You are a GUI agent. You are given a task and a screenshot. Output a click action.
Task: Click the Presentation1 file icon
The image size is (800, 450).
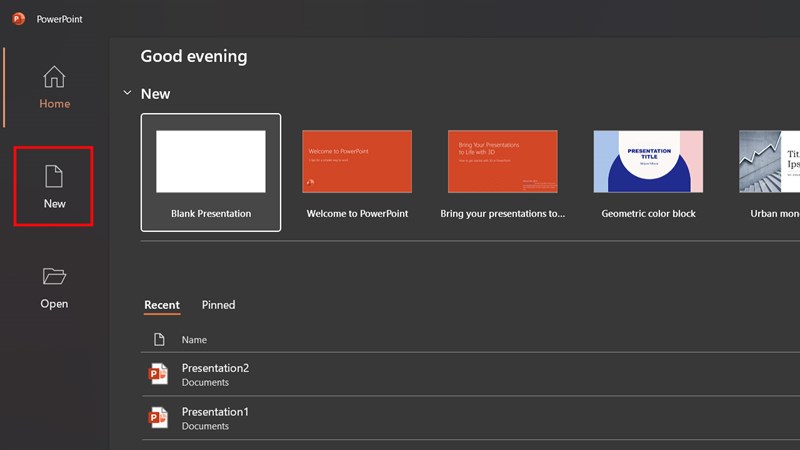coord(158,418)
